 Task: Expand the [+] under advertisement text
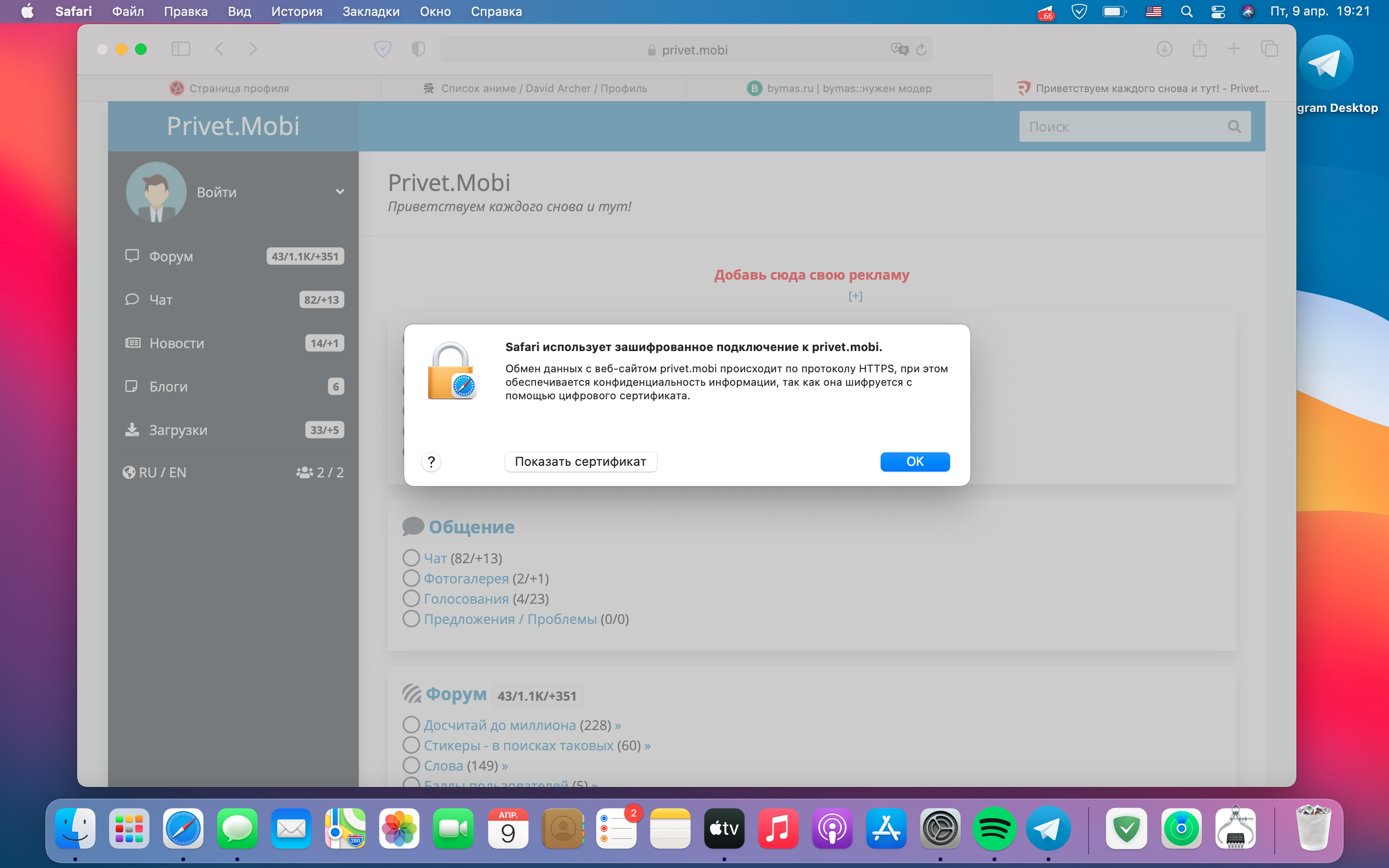pyautogui.click(x=855, y=296)
